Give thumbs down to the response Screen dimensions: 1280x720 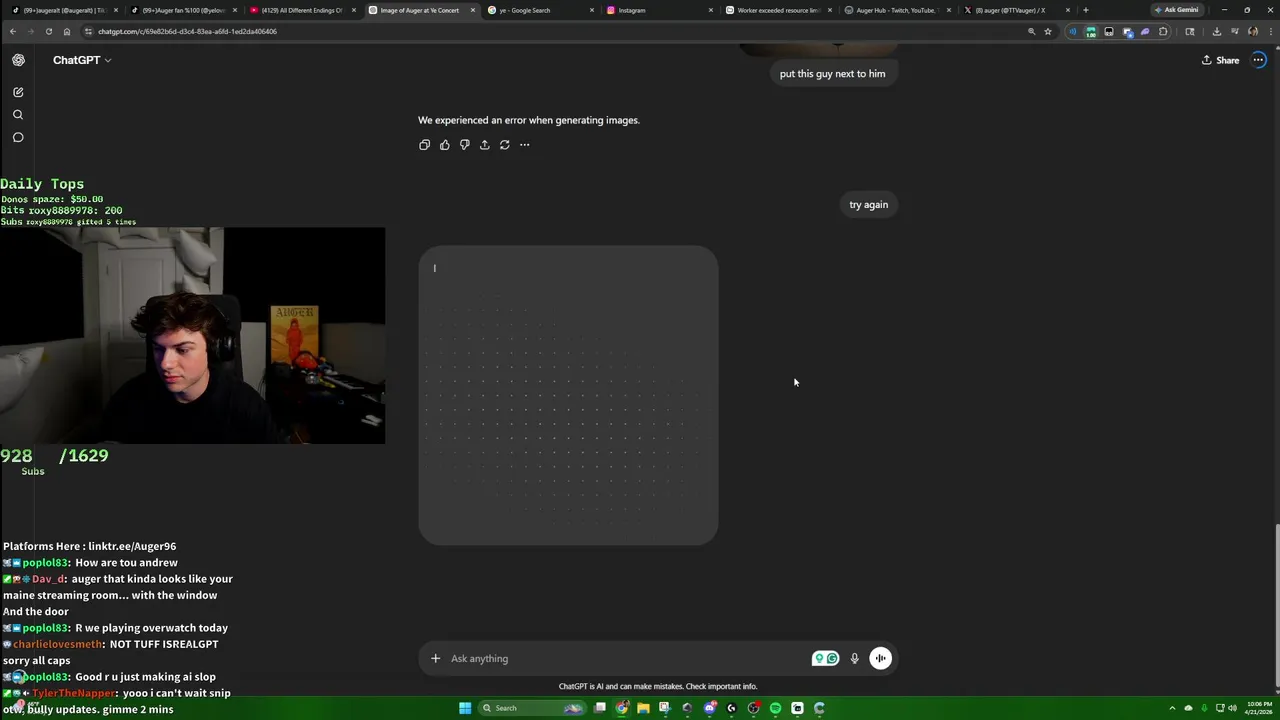pyautogui.click(x=465, y=145)
